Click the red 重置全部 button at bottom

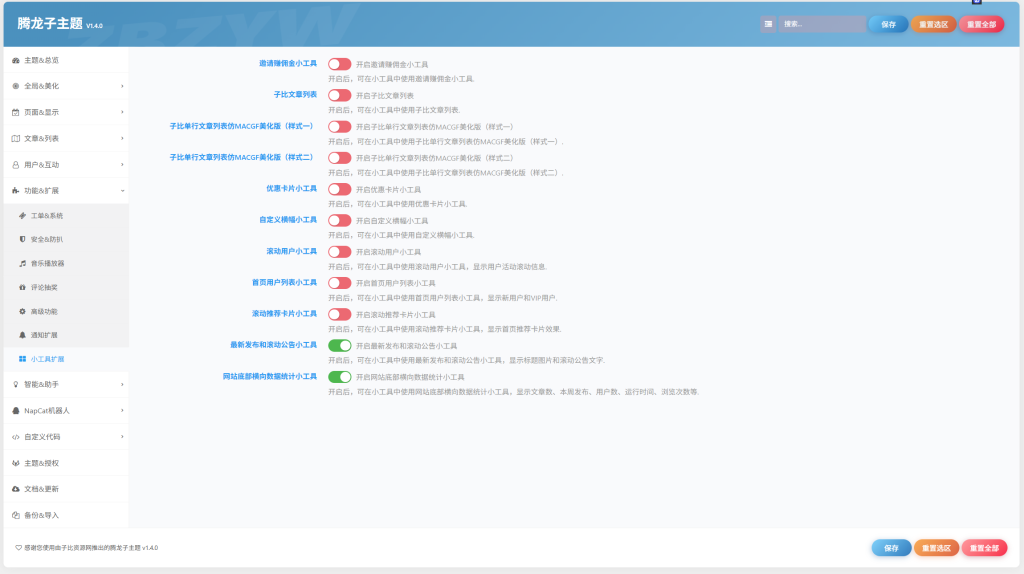pos(984,548)
